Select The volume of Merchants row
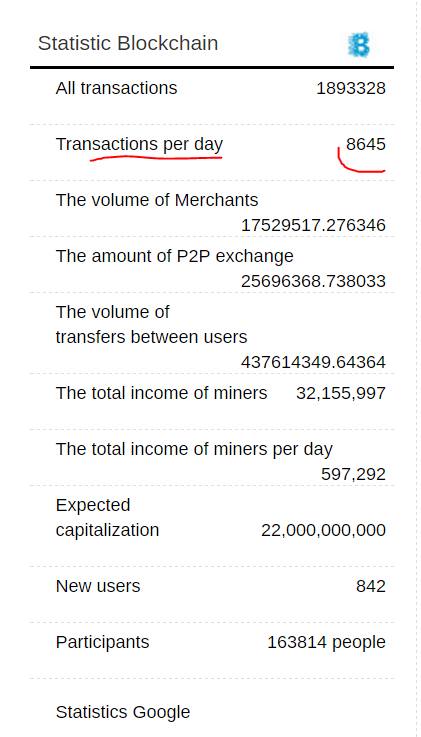Viewport: 421px width, 737px height. coord(212,209)
